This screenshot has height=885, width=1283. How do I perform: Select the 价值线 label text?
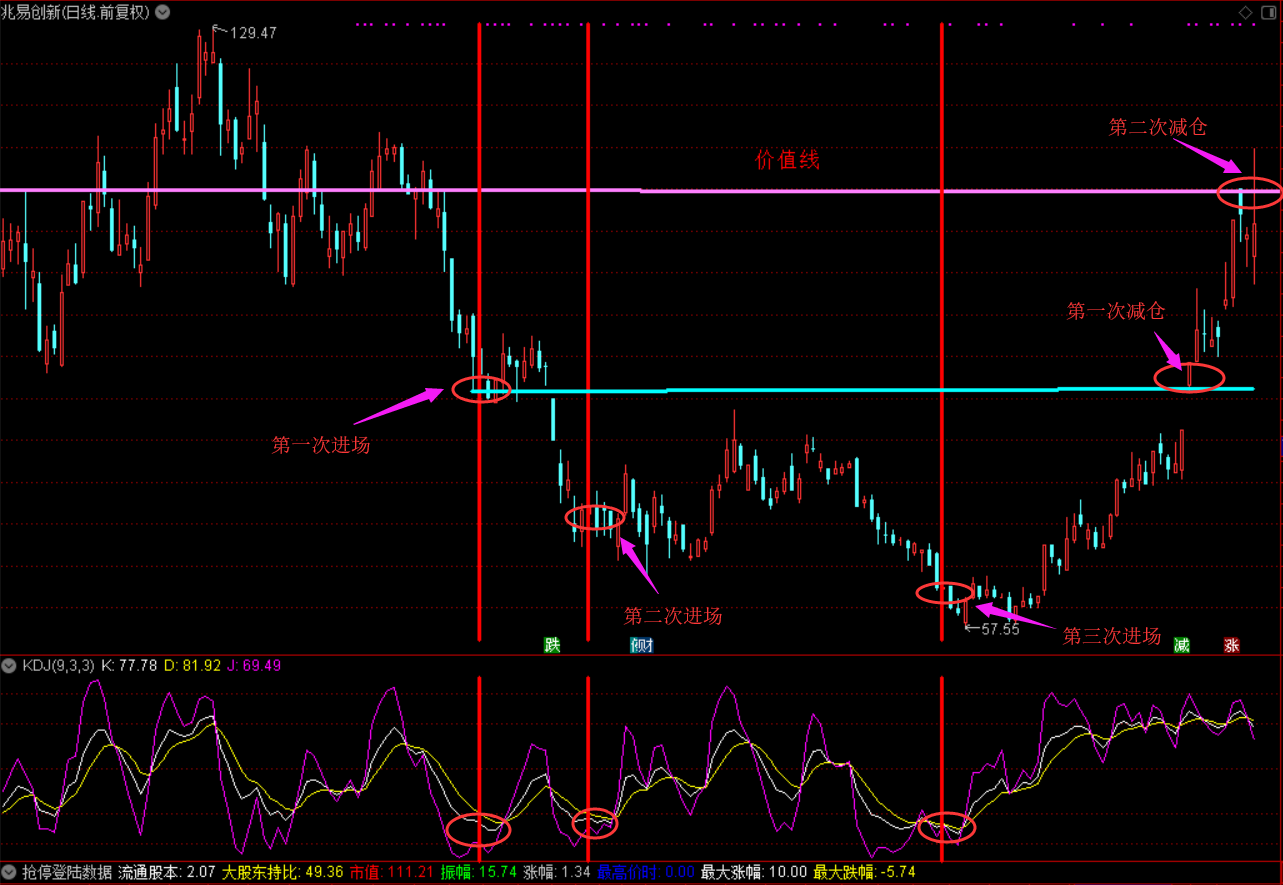787,160
